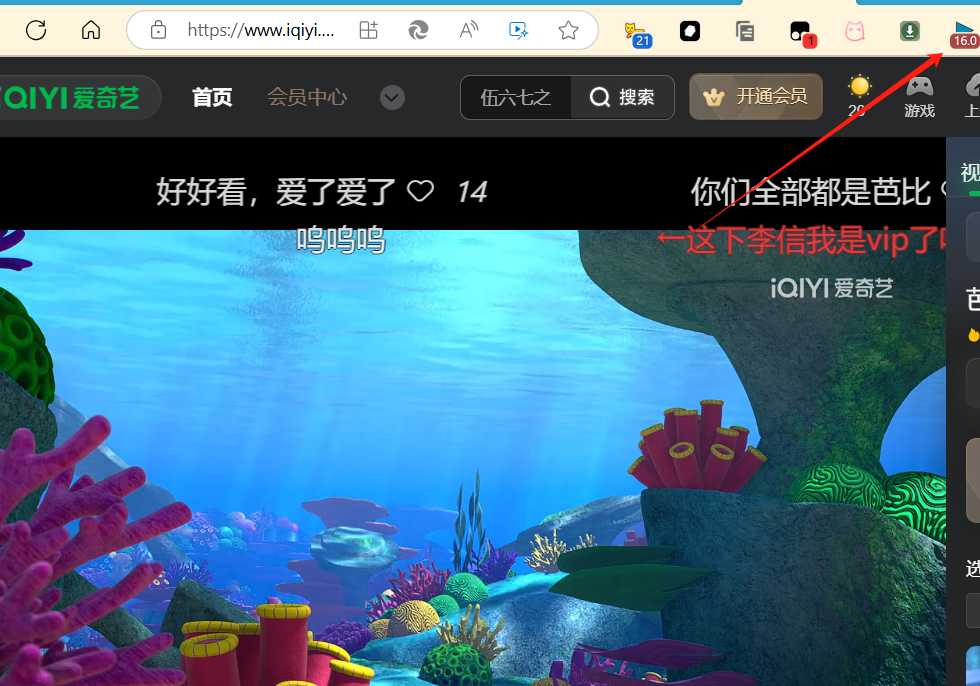Open the black square extension icon
Image resolution: width=980 pixels, height=686 pixels.
coord(690,31)
